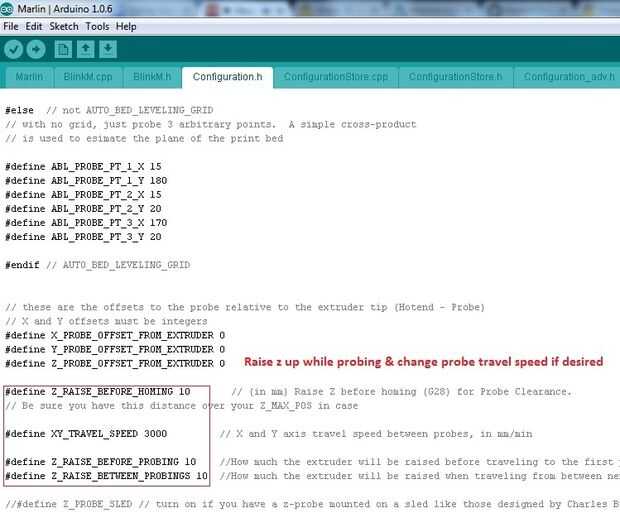Click the 'Z_RAISE_BEFORE_PROBING 10' define
Screen dimensions: 620x513
tap(101, 462)
